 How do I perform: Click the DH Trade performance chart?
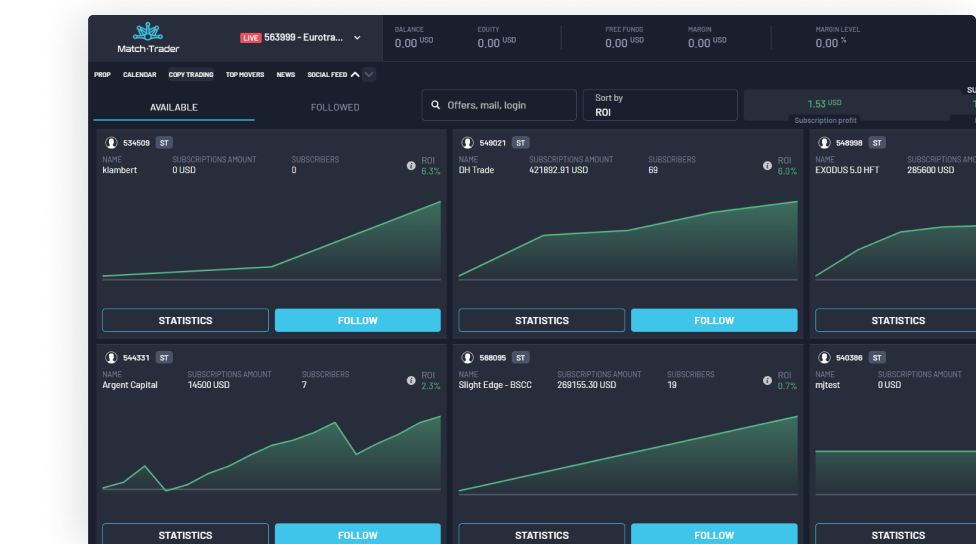(628, 240)
